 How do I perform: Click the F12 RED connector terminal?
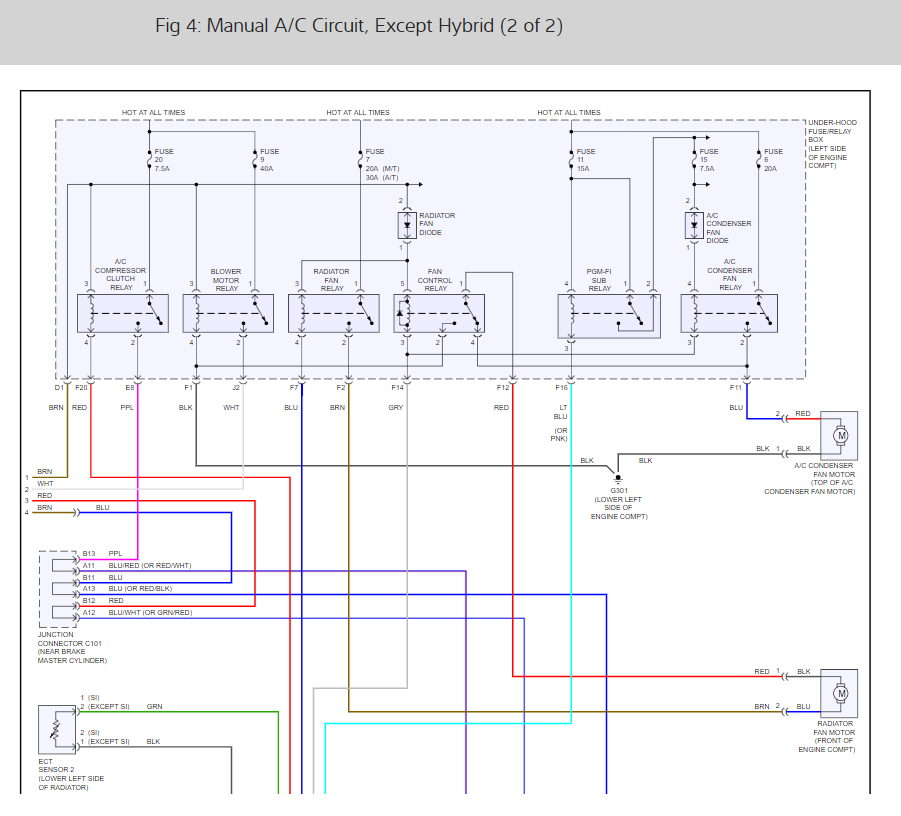coord(513,380)
